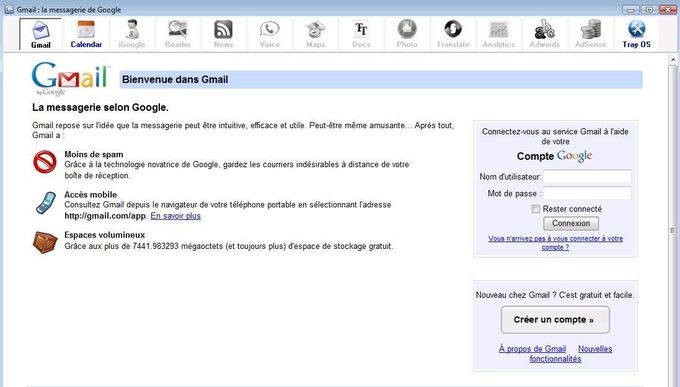
Task: Focus the Nom d'utilisateur field
Action: [587, 177]
